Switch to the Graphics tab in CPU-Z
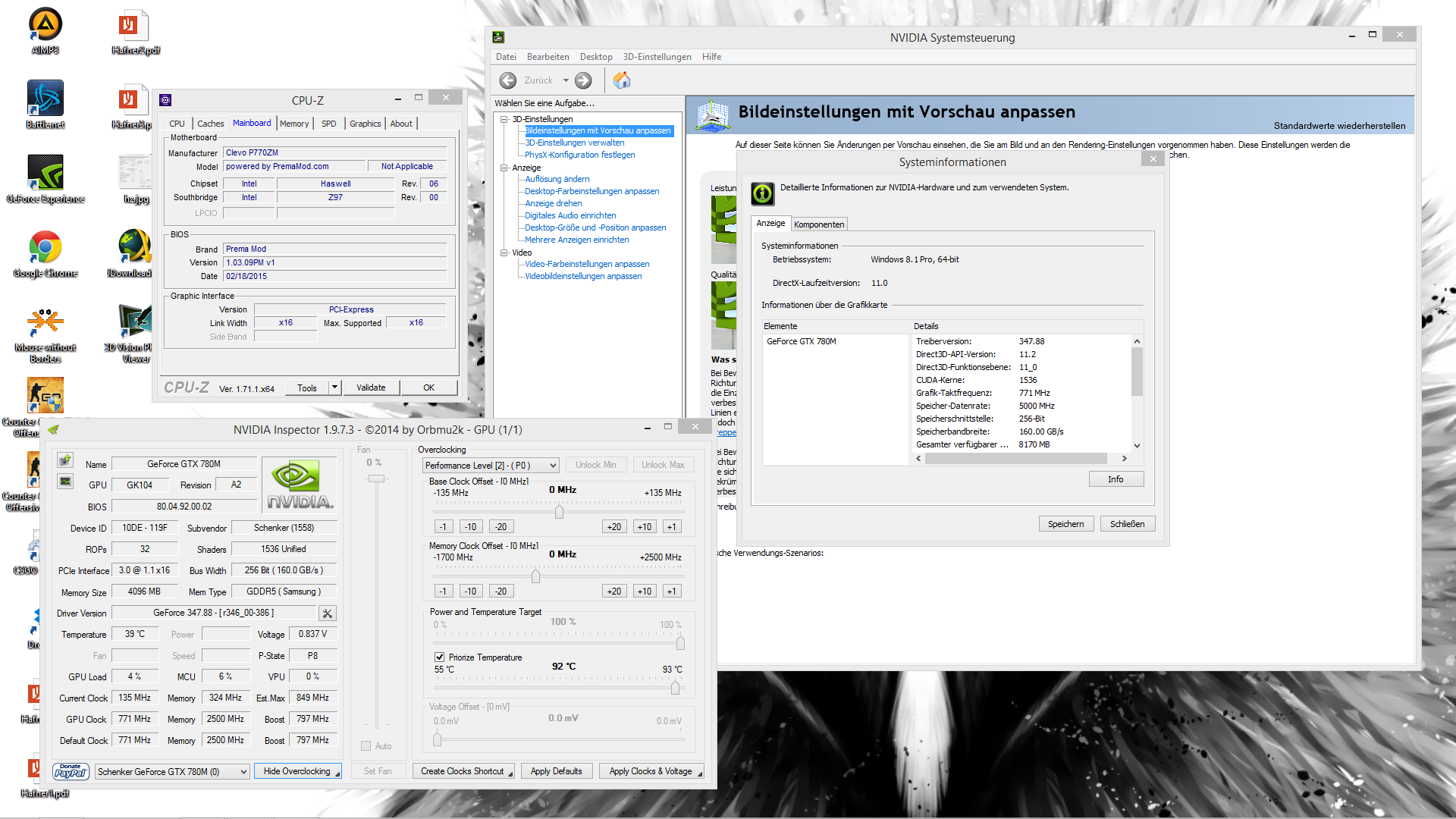 click(366, 124)
